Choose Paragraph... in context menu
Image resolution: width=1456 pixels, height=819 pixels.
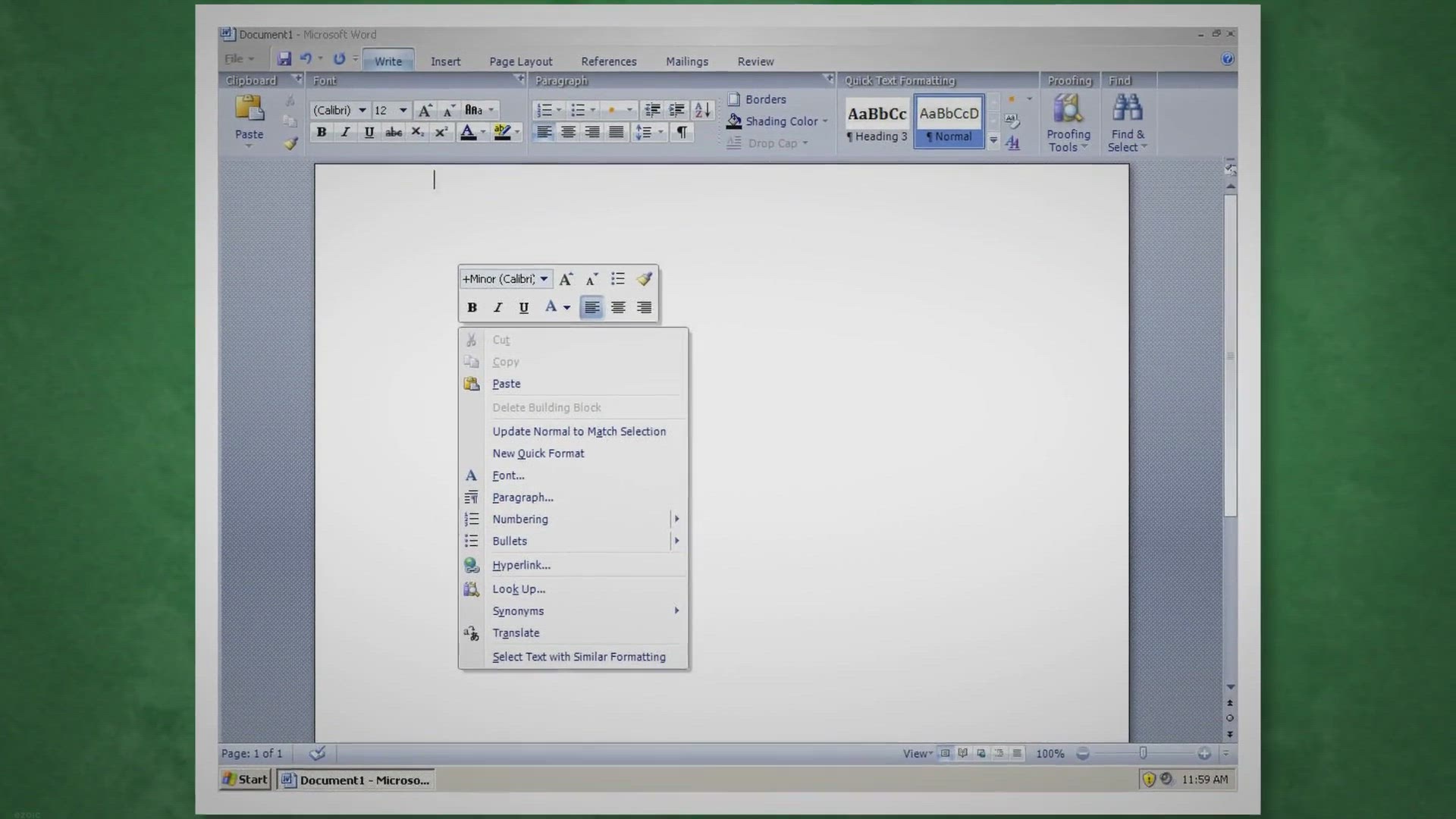pos(573,497)
